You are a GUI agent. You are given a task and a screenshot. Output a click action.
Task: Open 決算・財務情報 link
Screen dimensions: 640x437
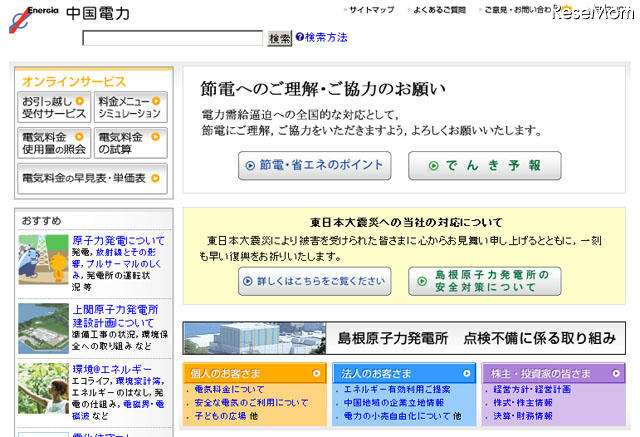[x=523, y=416]
